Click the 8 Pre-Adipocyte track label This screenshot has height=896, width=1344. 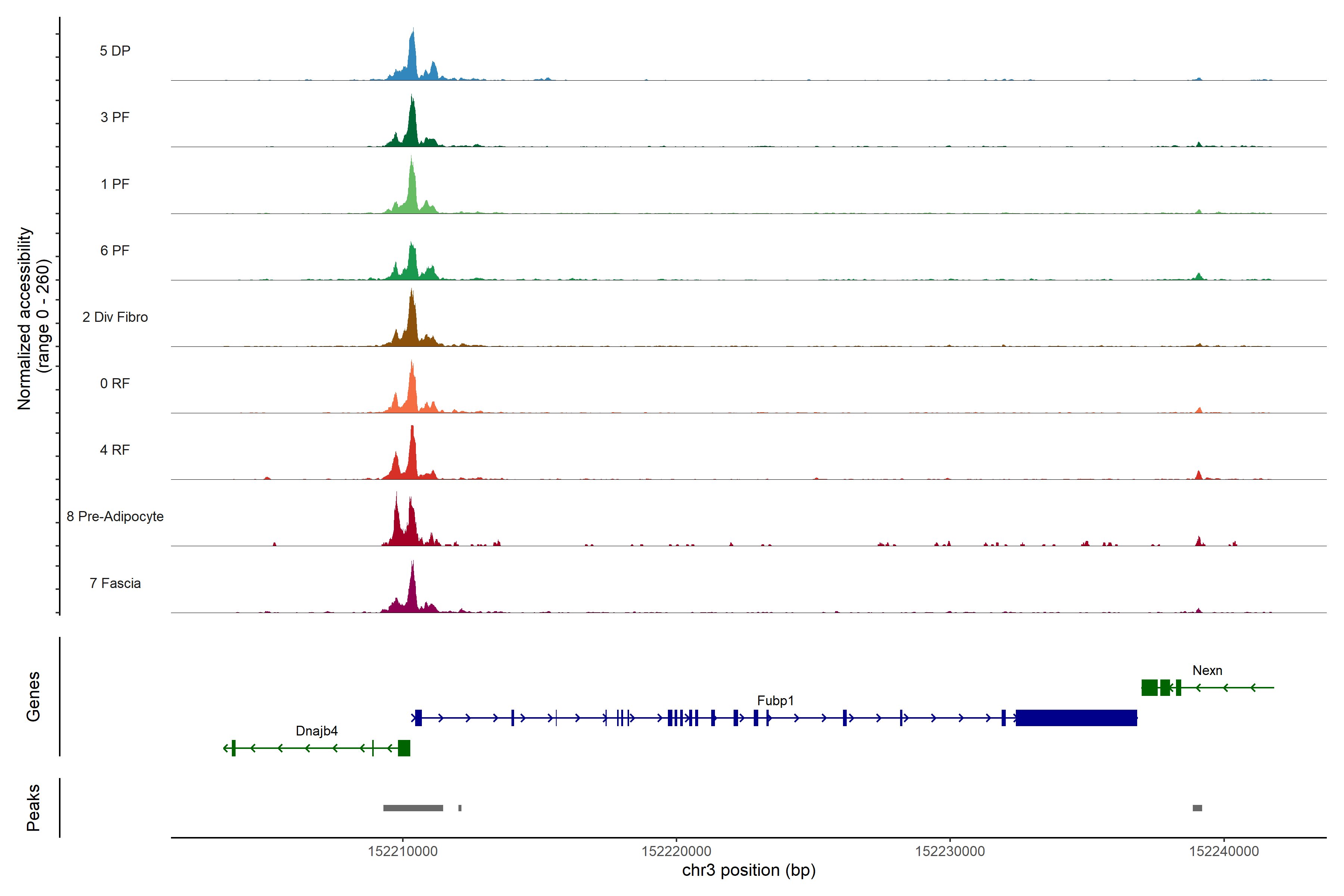tap(115, 516)
